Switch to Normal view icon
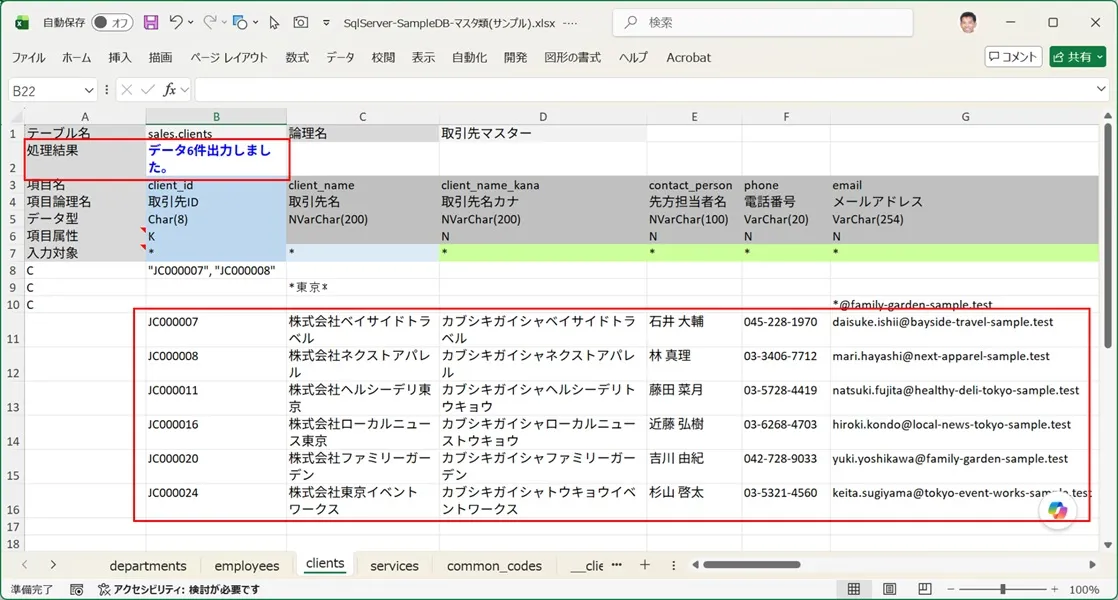 [853, 589]
